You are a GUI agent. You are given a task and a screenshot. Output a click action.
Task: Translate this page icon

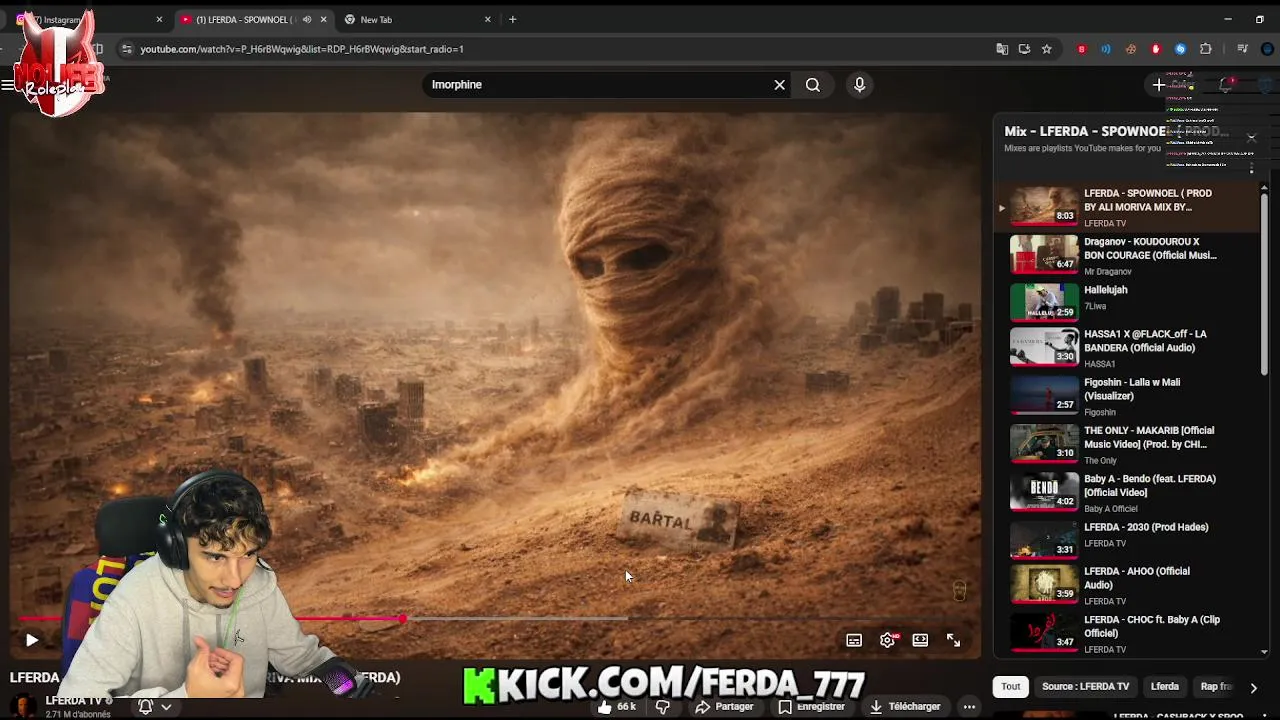[x=1002, y=49]
